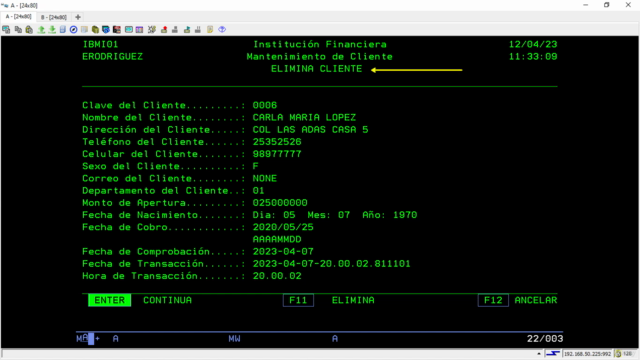The image size is (640, 360).
Task: Click the Copy toolbar icon
Action: pyautogui.click(x=18, y=29)
